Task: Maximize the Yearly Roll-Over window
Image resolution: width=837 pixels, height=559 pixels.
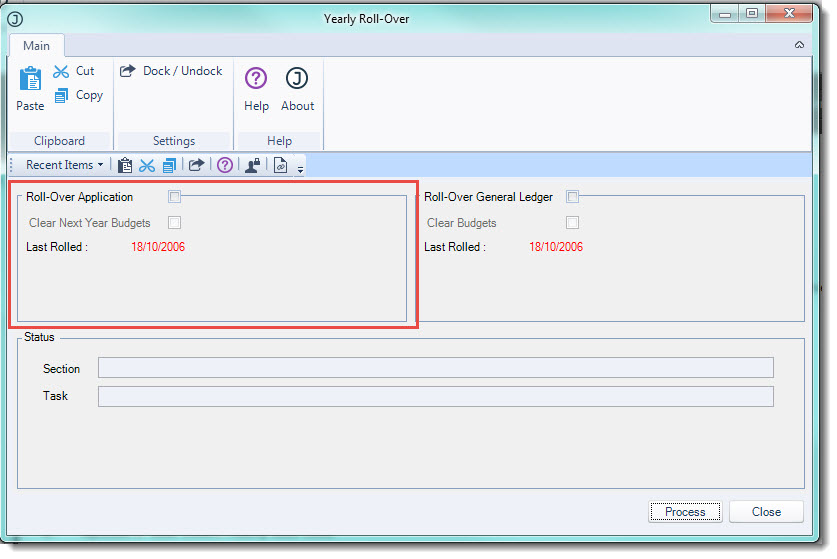Action: coord(752,13)
